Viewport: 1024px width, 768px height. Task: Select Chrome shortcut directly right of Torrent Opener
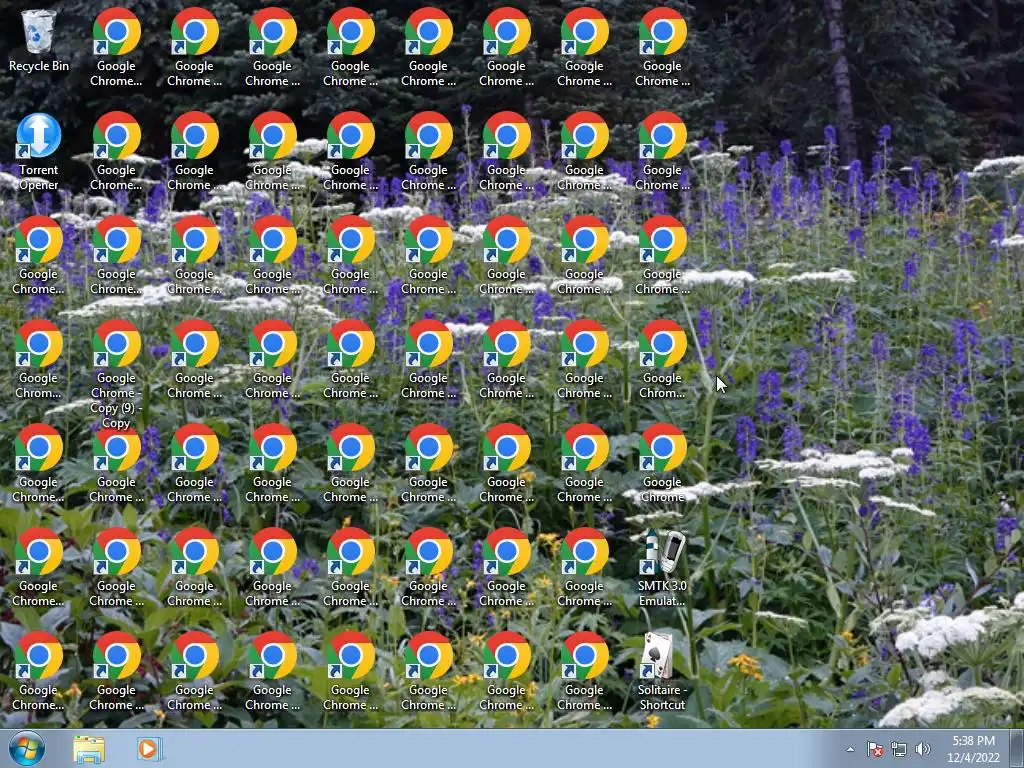(116, 152)
